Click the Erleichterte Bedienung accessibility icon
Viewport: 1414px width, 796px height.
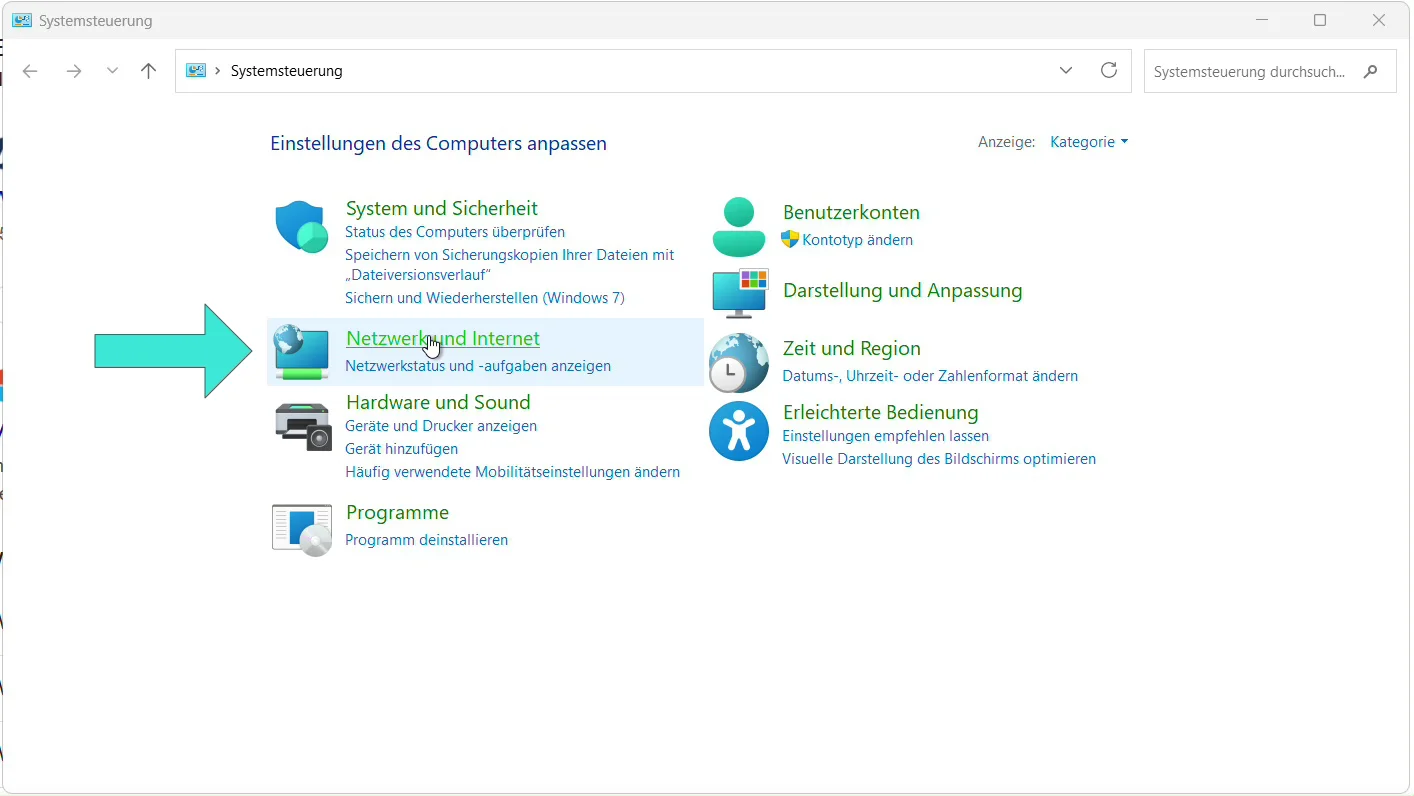(x=739, y=431)
